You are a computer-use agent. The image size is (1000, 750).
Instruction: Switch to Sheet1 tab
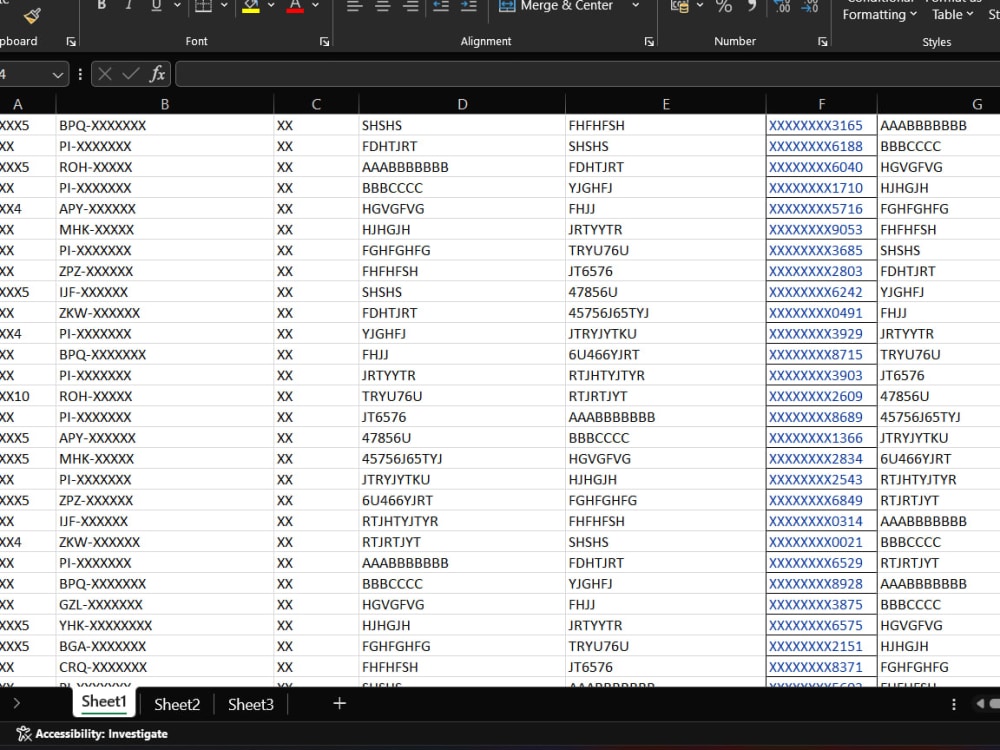(x=104, y=702)
